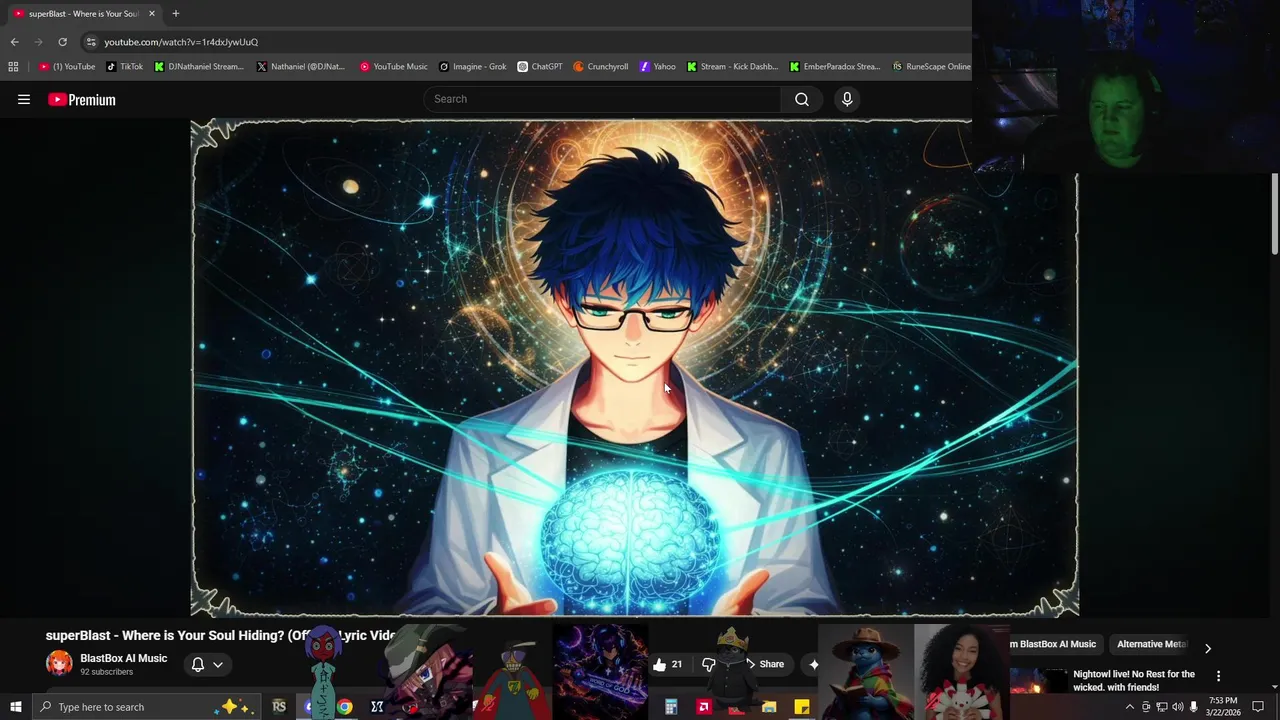Open the red AMD software taskbar icon

[x=703, y=707]
